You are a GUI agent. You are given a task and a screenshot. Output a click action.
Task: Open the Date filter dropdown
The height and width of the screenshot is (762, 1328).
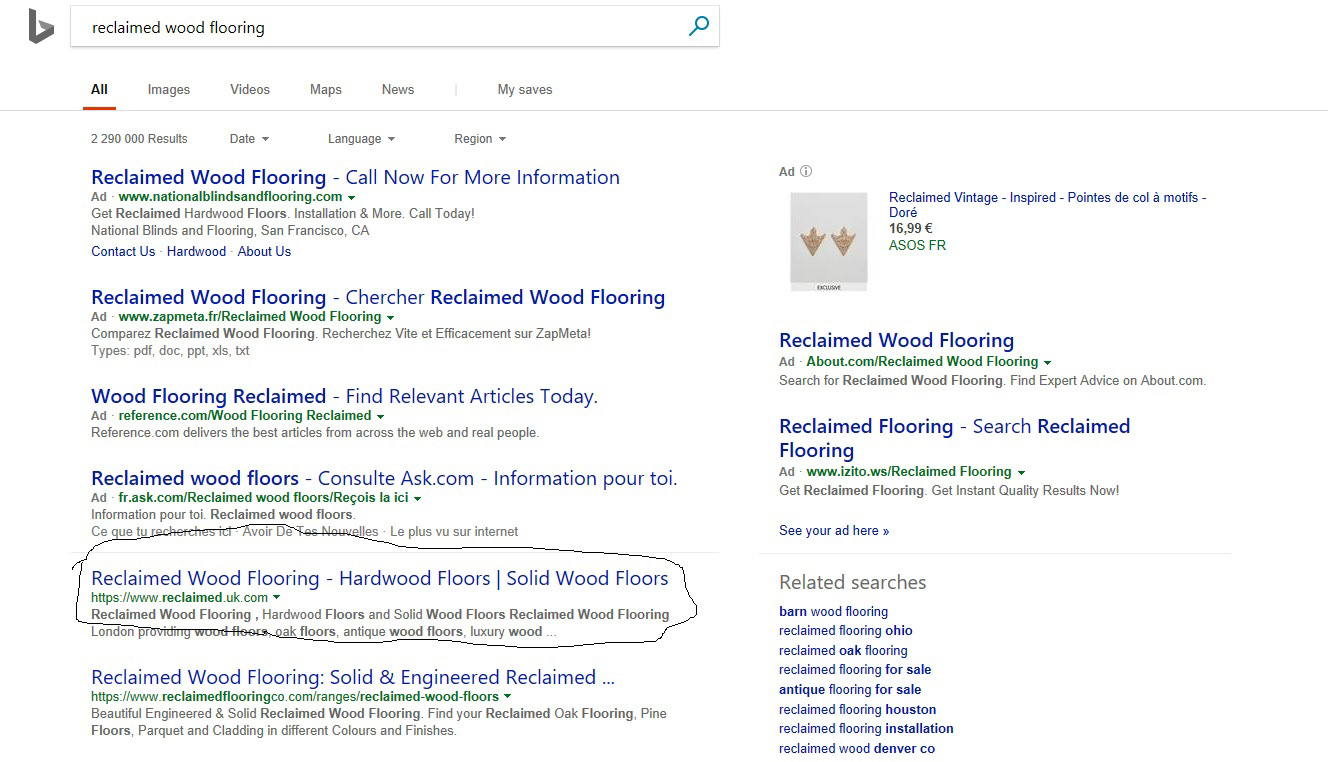pyautogui.click(x=249, y=139)
